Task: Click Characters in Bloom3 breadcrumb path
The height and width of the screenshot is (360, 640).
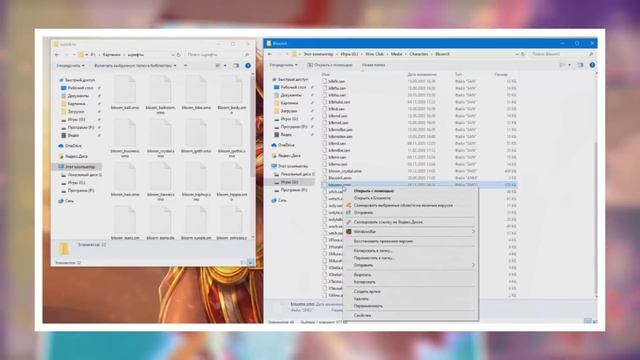Action: 419,54
